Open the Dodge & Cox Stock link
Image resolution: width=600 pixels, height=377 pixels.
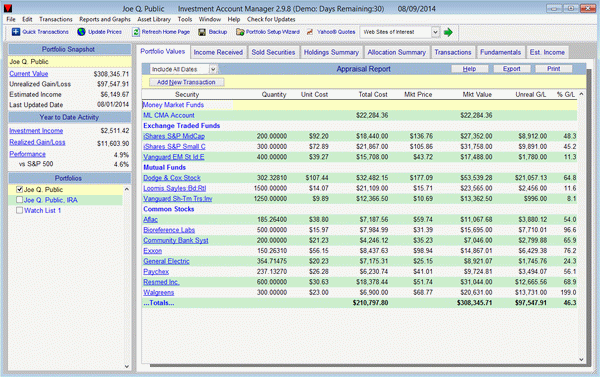[172, 178]
